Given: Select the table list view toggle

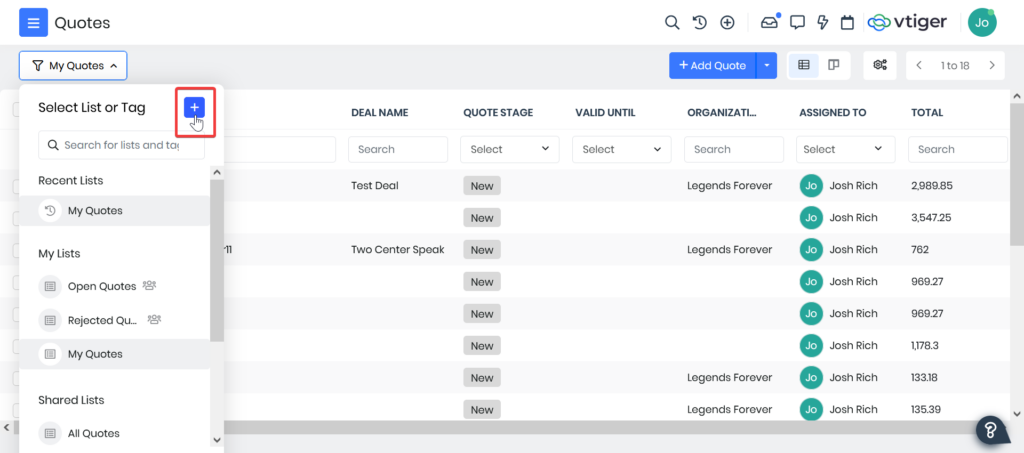Looking at the screenshot, I should (804, 65).
